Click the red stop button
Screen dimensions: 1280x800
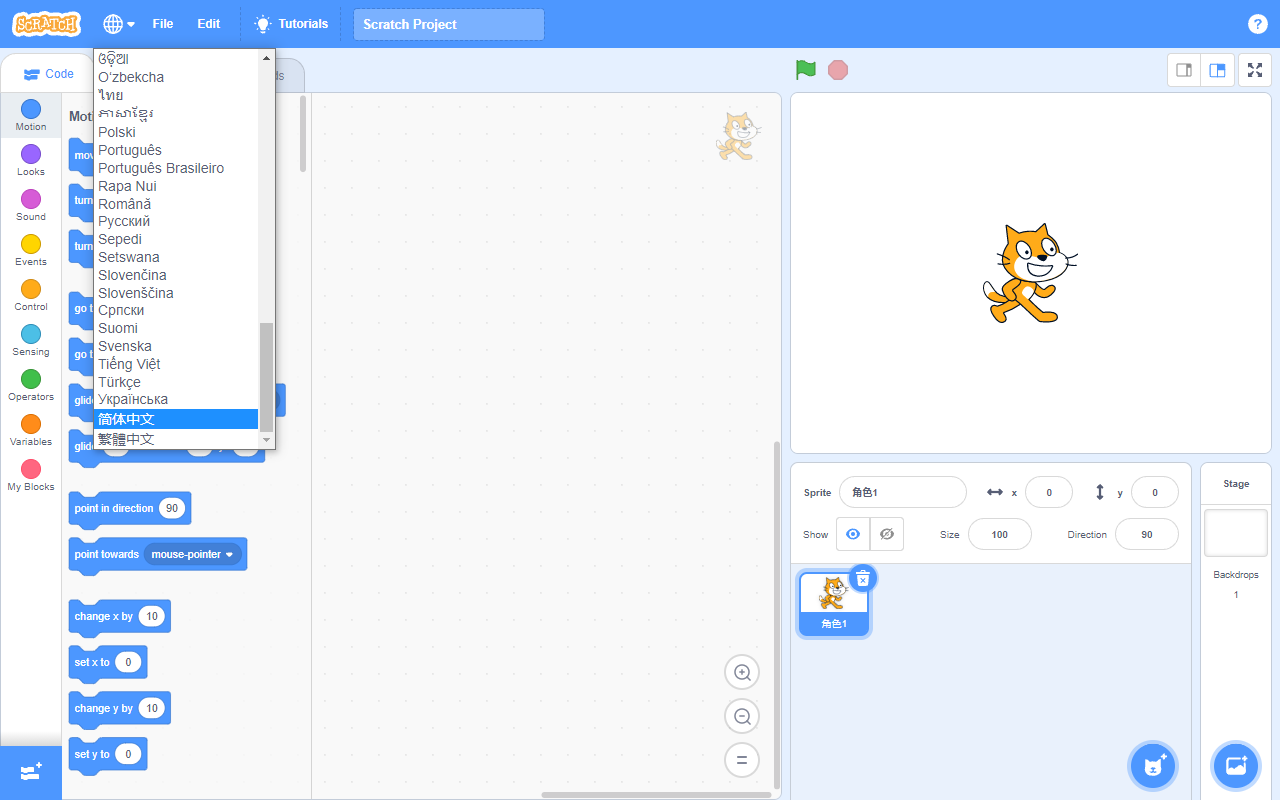point(838,70)
